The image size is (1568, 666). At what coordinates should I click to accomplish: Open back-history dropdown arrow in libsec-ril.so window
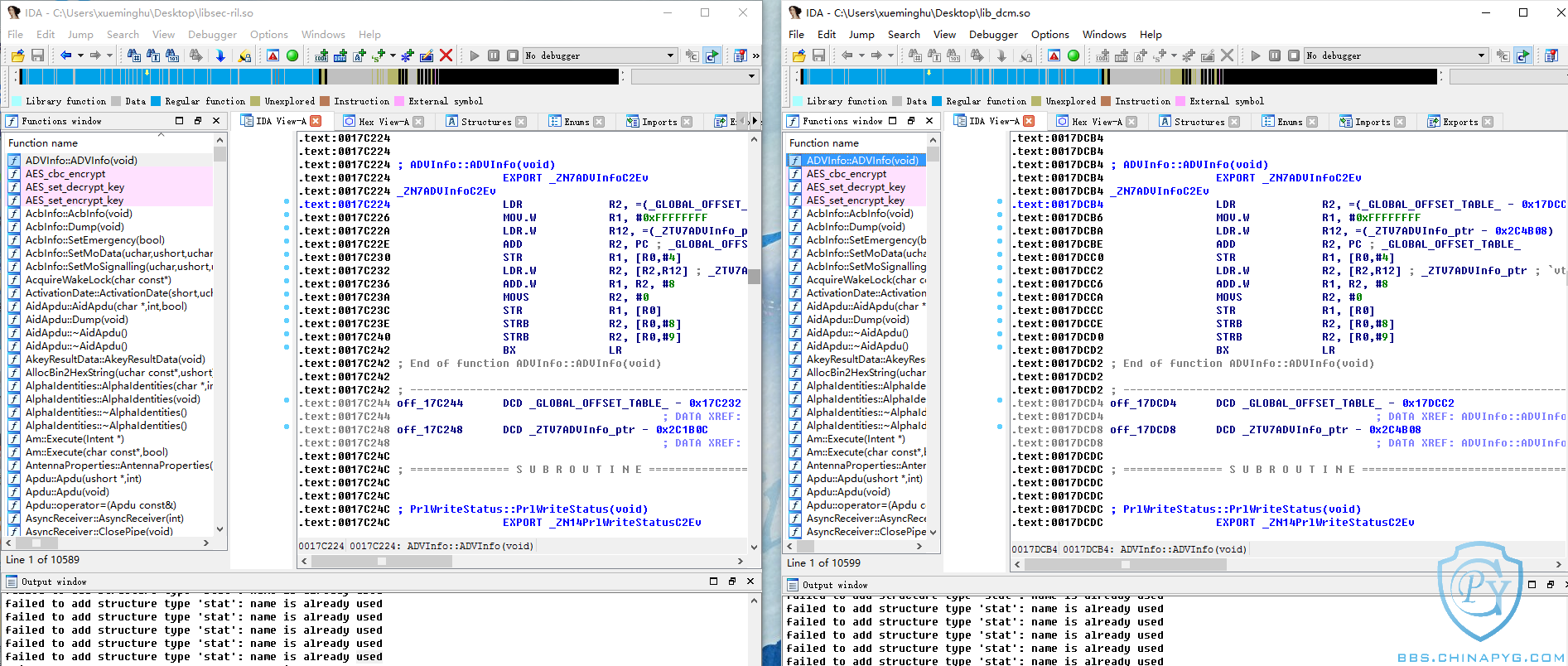pos(80,55)
